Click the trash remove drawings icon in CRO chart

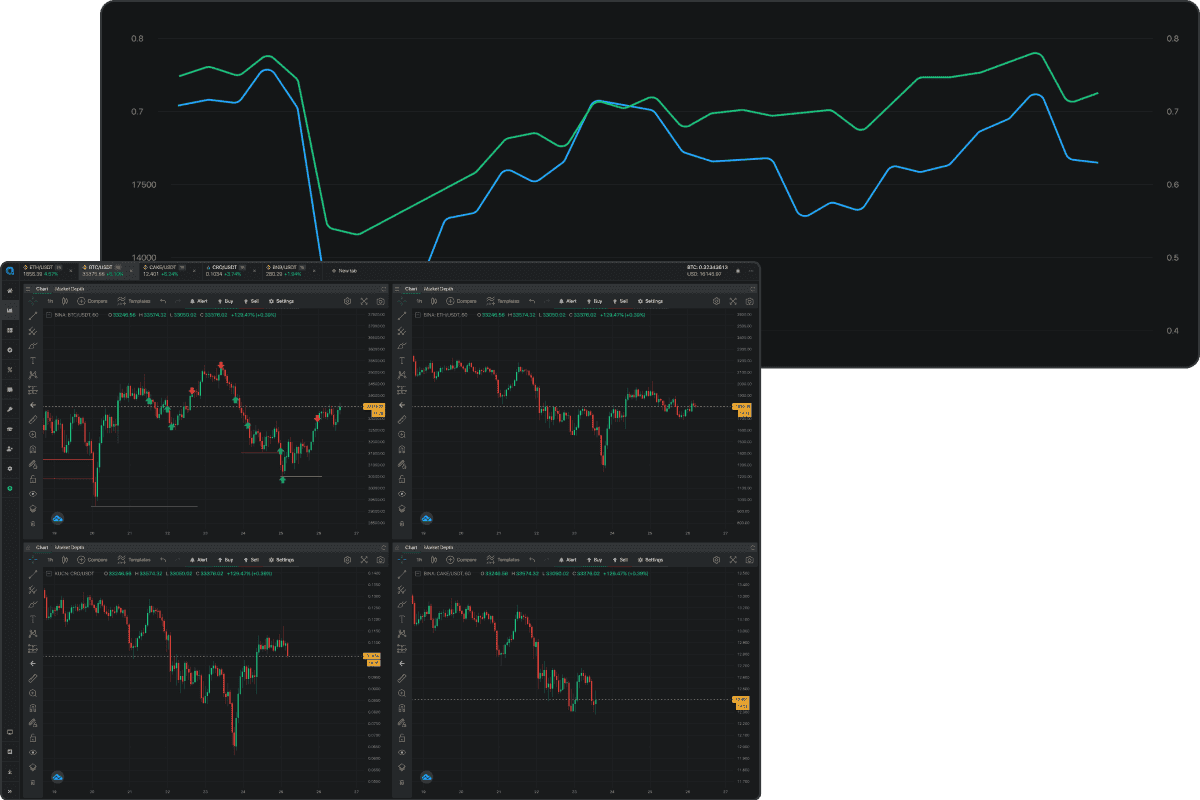point(33,781)
